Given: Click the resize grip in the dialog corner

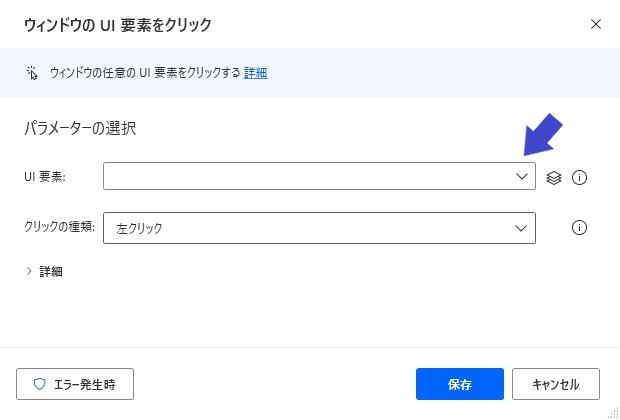Looking at the screenshot, I should point(614,412).
